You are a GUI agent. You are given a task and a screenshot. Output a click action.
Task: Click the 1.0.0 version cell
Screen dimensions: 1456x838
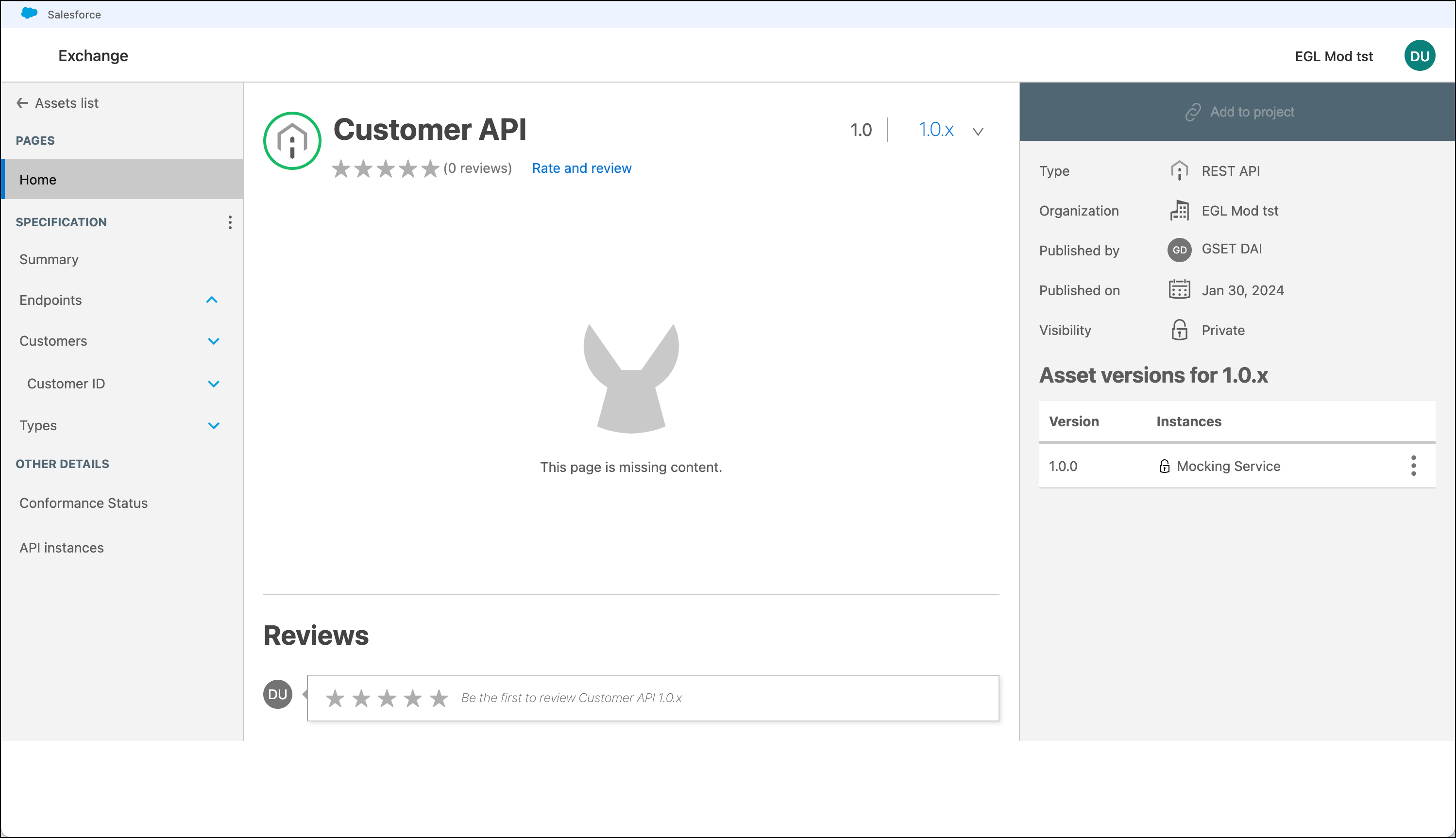(1063, 466)
